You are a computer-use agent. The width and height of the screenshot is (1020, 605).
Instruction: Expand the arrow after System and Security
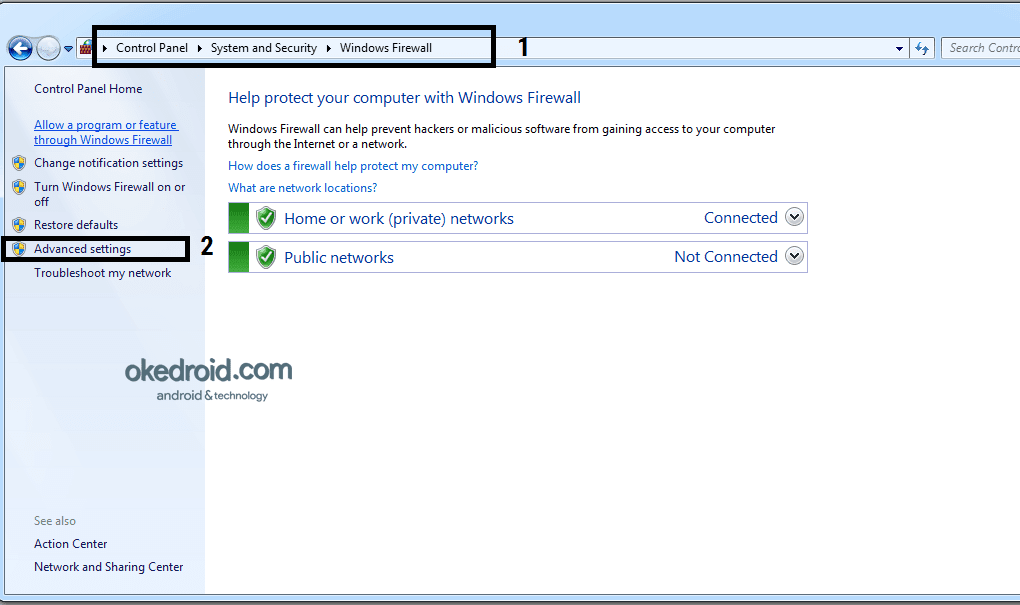(x=329, y=48)
